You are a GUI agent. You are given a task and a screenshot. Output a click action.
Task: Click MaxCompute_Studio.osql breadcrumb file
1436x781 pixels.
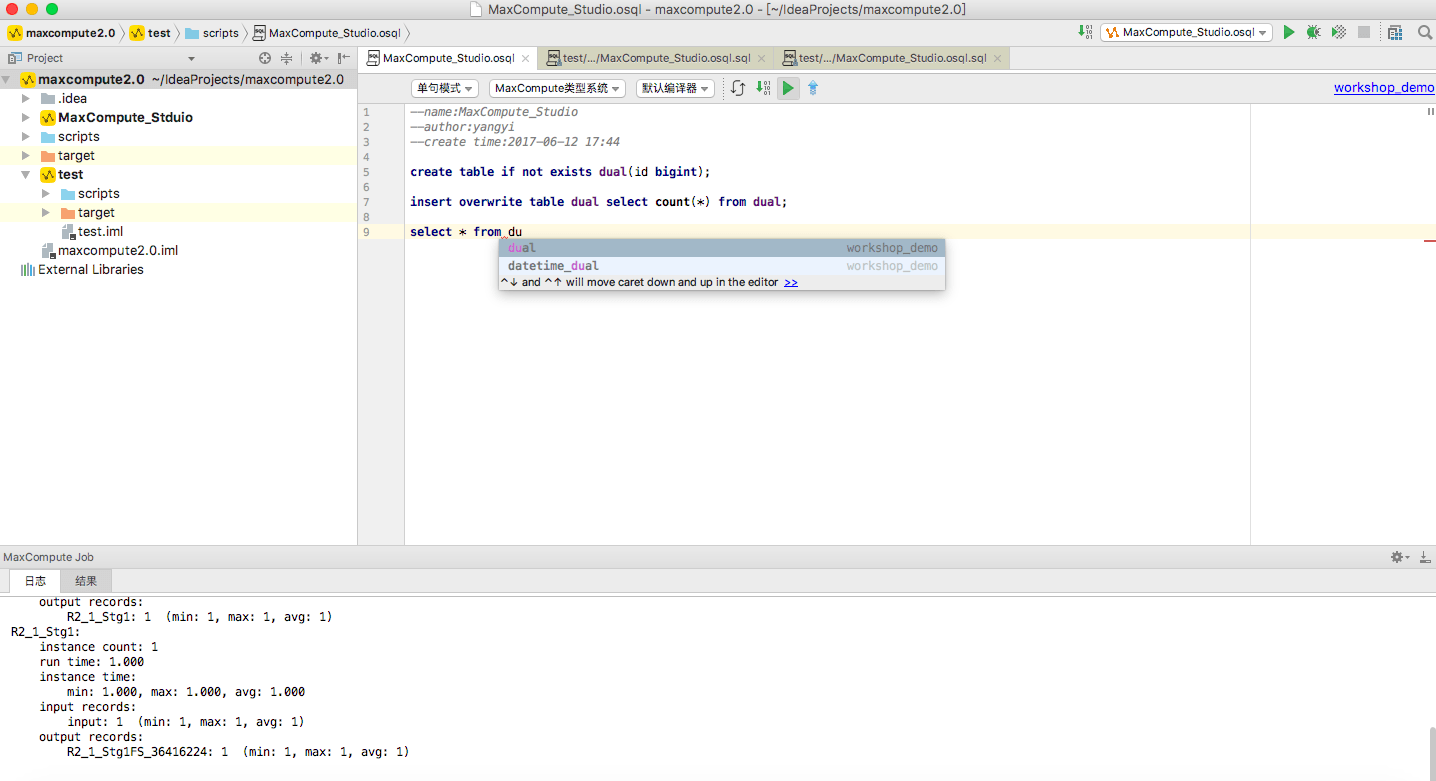pos(326,33)
